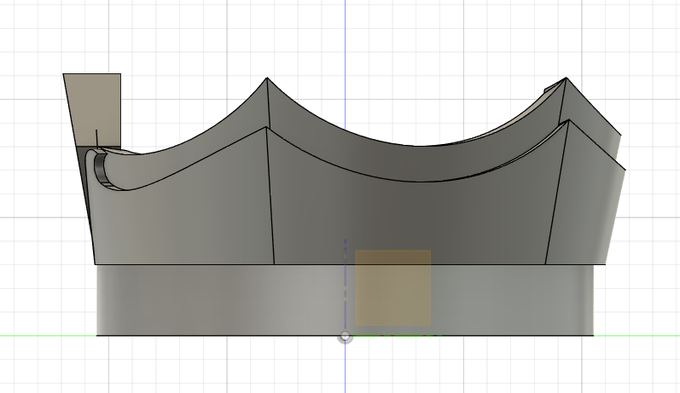Select the tan trapezoid sketch profile above model
The image size is (680, 393).
(95, 109)
